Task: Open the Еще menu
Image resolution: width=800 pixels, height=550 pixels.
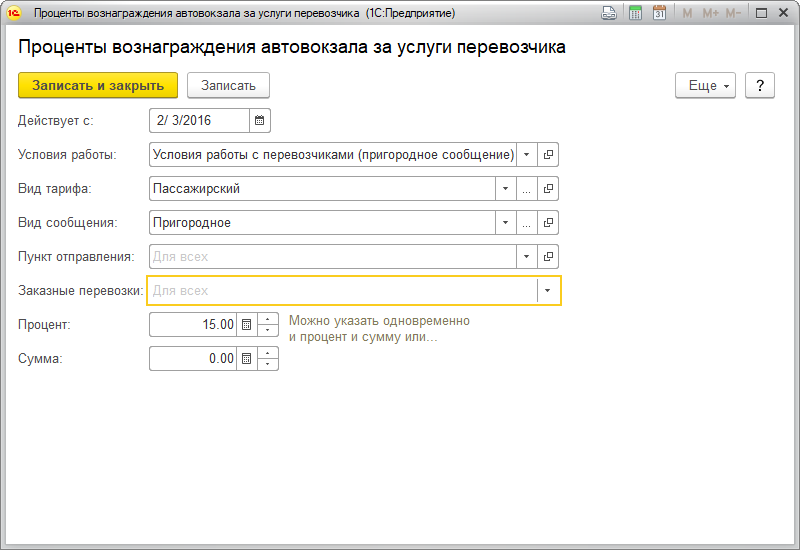Action: (x=706, y=86)
